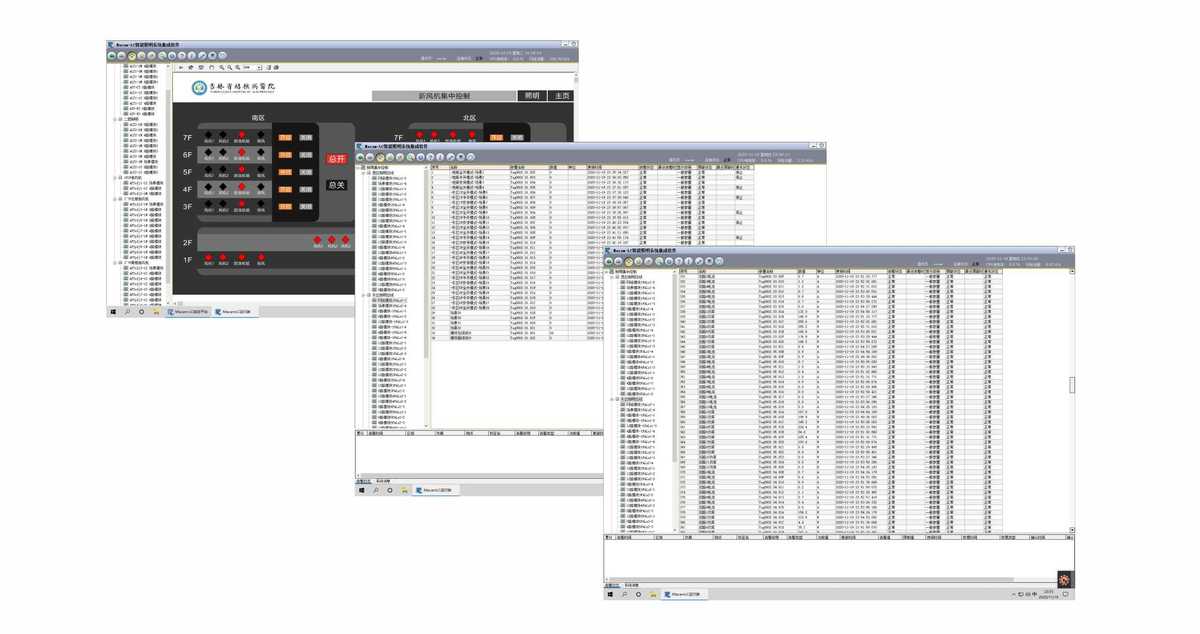Click the 总关 master-off button

[x=336, y=185]
